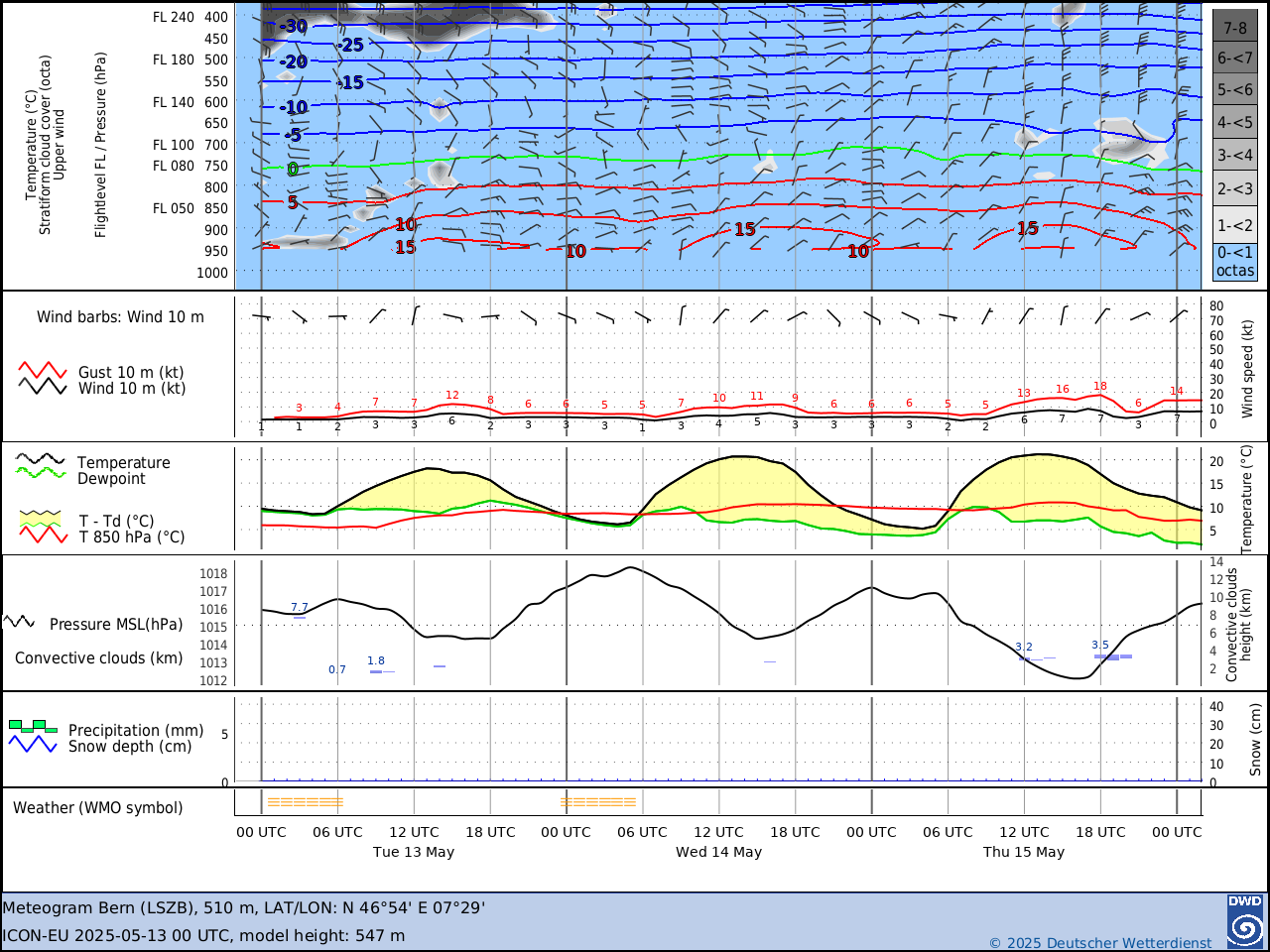Click the Meteogram Bern (LSZB) title text
Screen dimensions: 1270x952
coord(101,907)
